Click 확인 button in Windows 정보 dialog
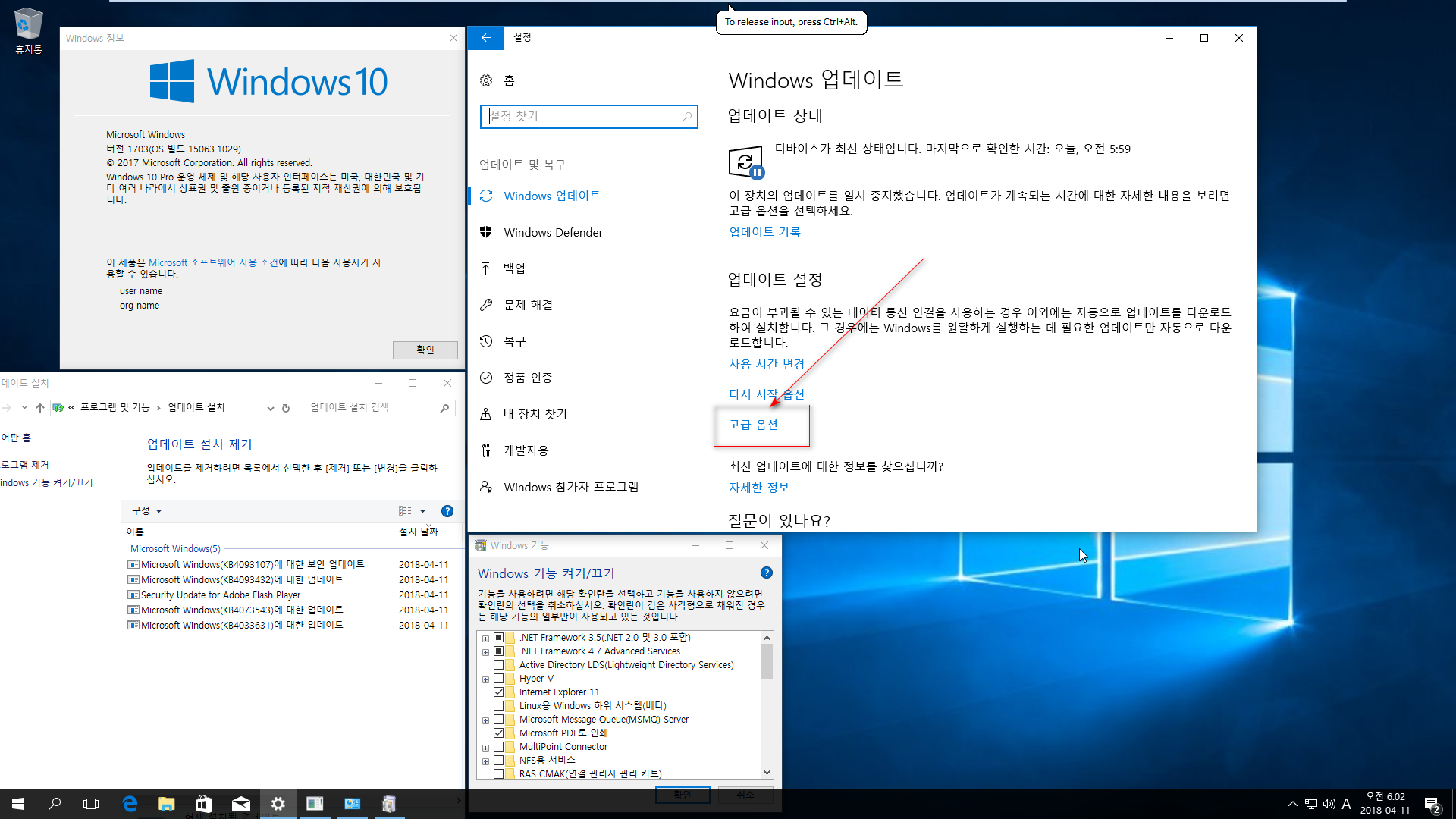This screenshot has height=819, width=1456. tap(425, 350)
